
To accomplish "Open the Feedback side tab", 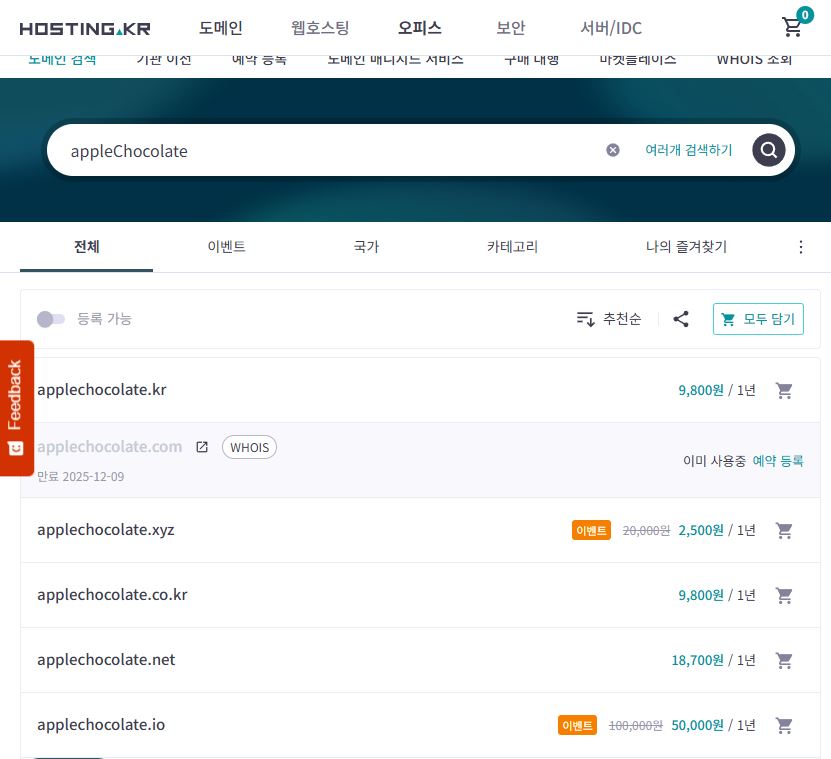I will pos(17,408).
